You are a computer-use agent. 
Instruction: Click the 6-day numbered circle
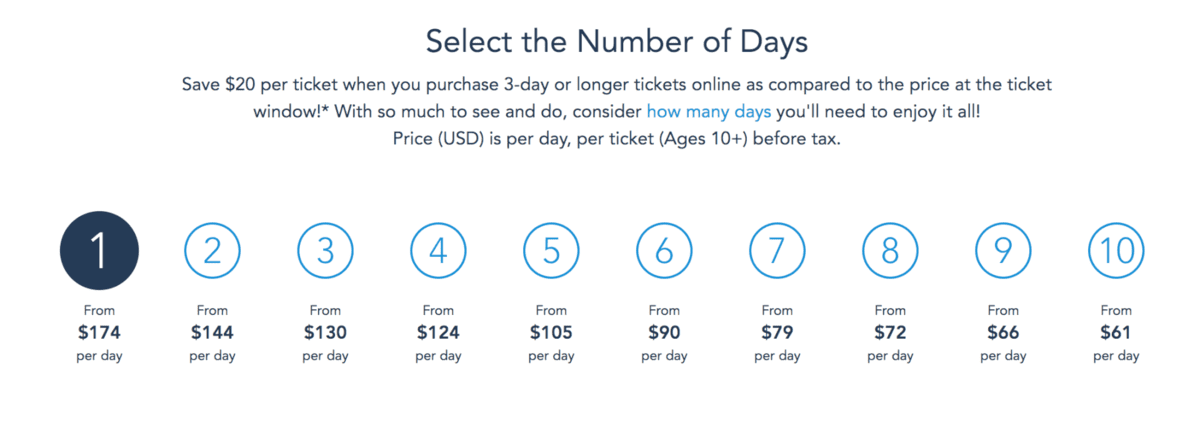(664, 250)
